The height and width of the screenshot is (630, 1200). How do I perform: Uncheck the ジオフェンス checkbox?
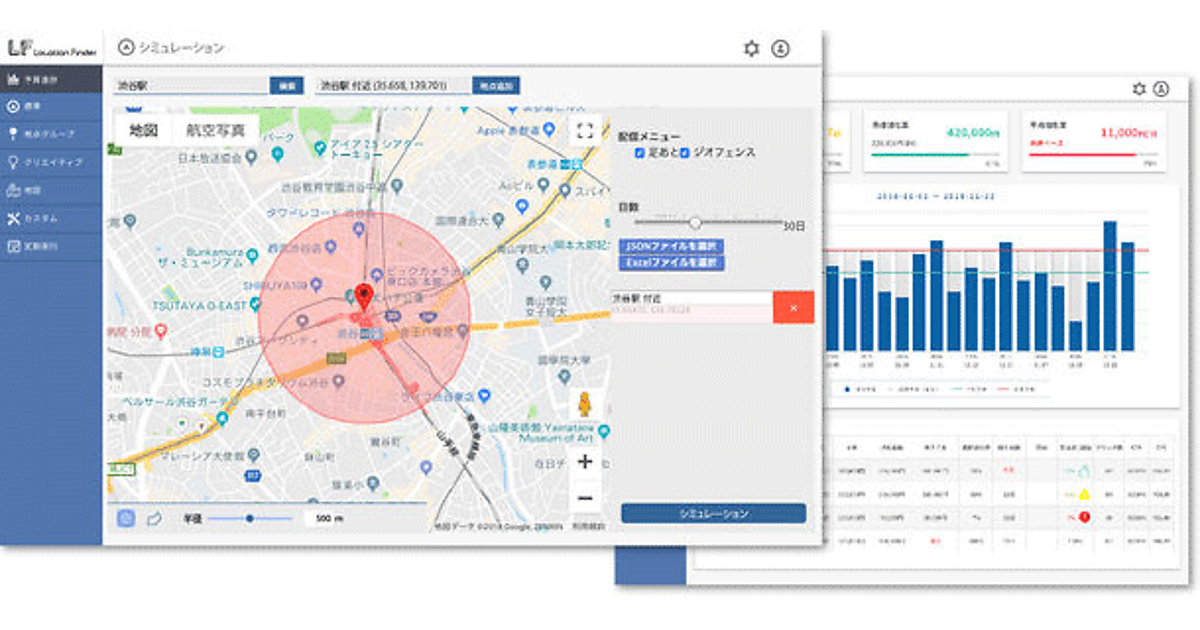tap(685, 153)
